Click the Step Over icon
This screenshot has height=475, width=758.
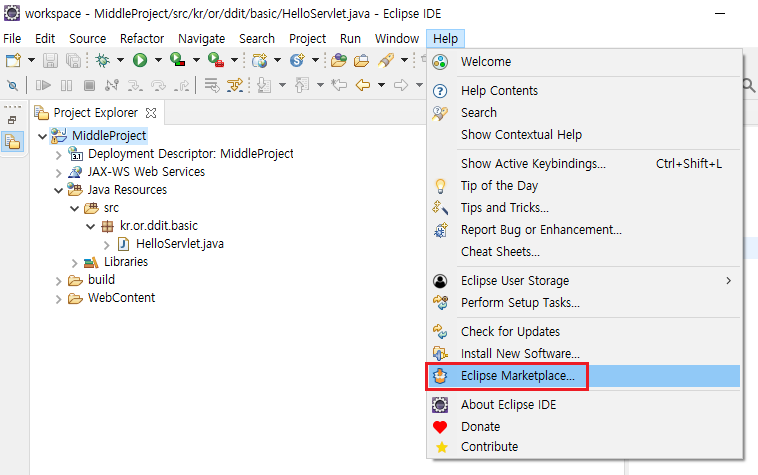point(158,86)
